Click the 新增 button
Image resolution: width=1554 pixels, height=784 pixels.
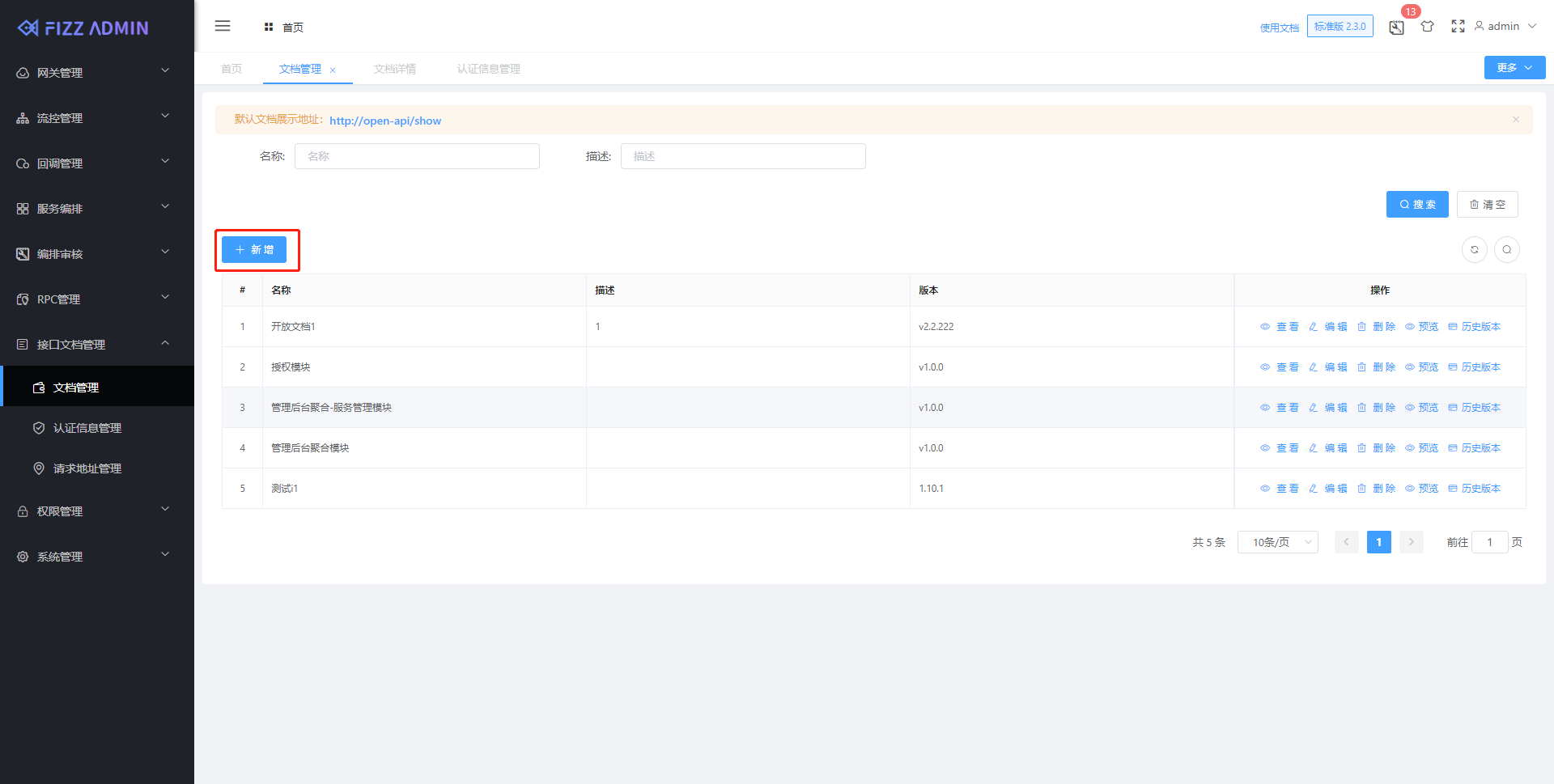[x=254, y=250]
